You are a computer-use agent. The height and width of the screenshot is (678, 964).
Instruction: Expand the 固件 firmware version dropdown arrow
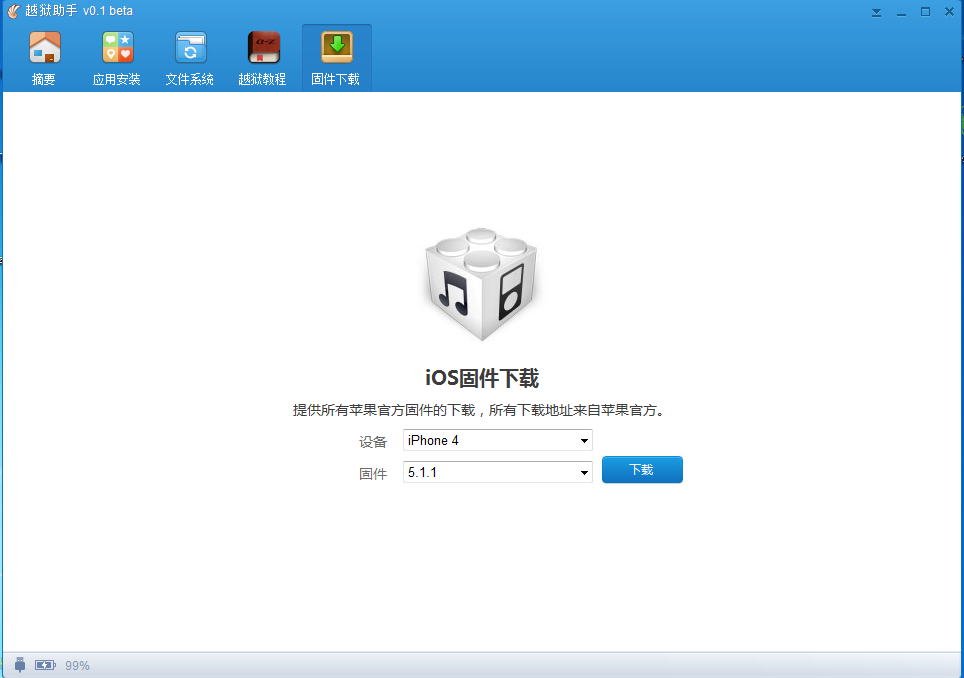click(x=584, y=473)
